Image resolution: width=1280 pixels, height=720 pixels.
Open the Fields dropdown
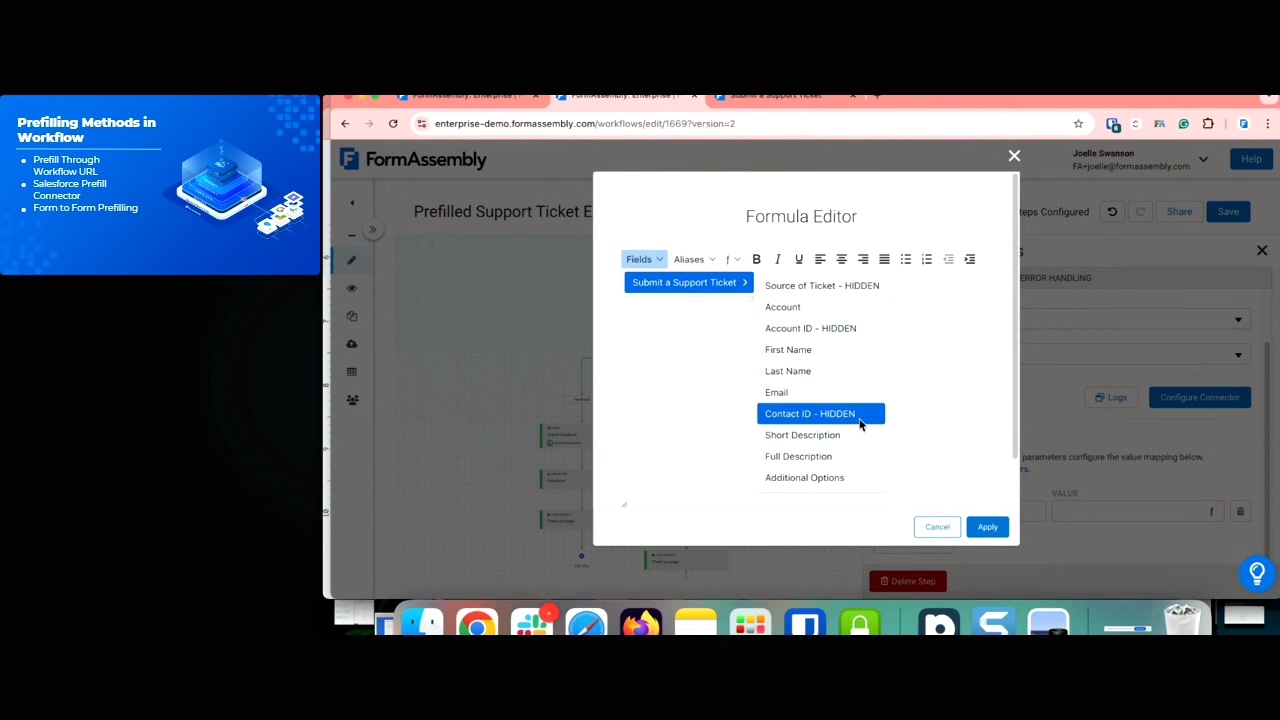pos(644,259)
